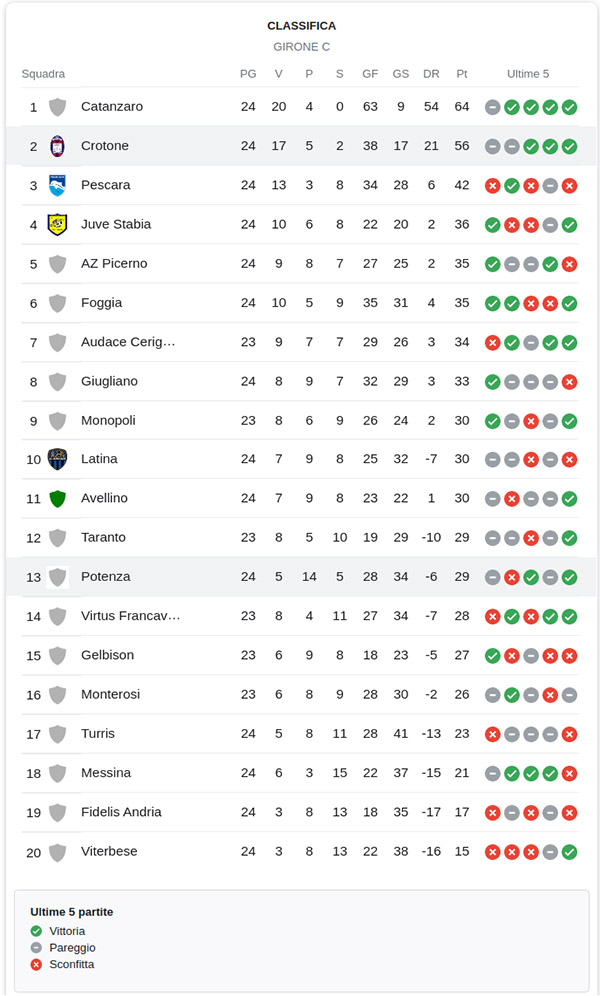
Task: Click the grey Pareggio legend icon
Action: pyautogui.click(x=37, y=948)
